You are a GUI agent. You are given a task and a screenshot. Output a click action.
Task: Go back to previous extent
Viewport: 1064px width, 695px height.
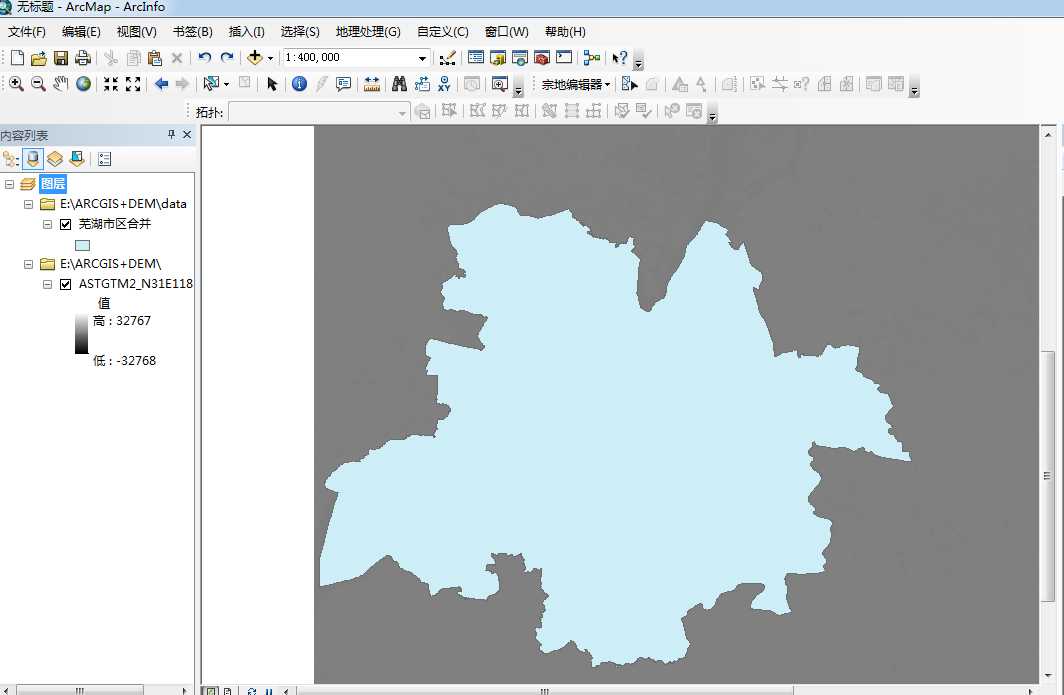coord(161,84)
